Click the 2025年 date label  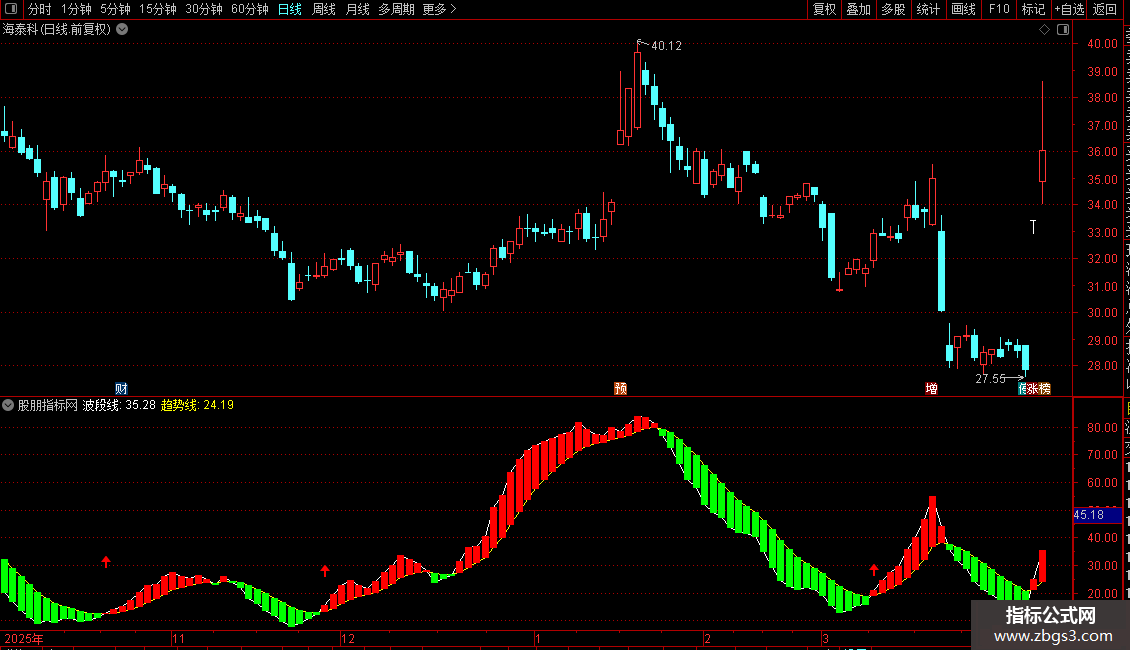pos(24,638)
